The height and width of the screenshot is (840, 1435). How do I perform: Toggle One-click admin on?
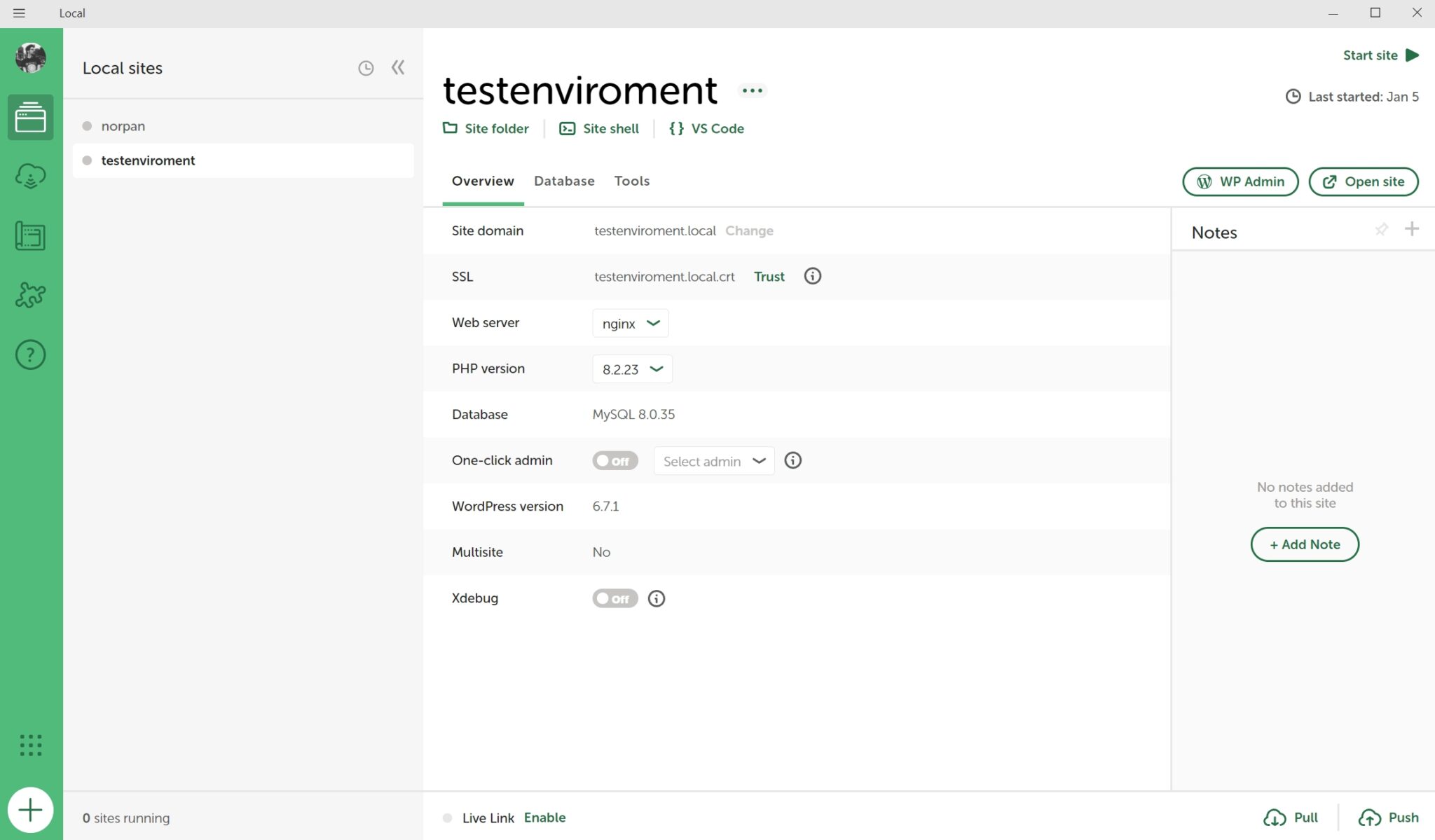(x=615, y=460)
